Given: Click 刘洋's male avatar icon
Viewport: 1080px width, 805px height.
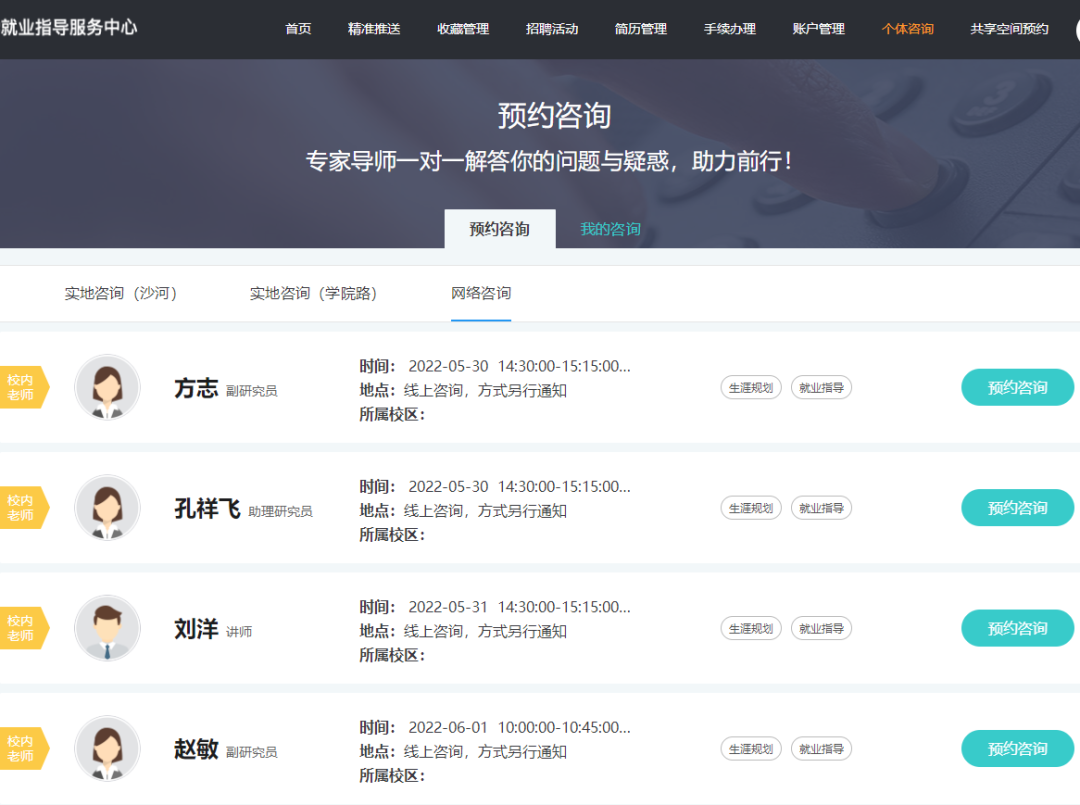Looking at the screenshot, I should click(107, 628).
